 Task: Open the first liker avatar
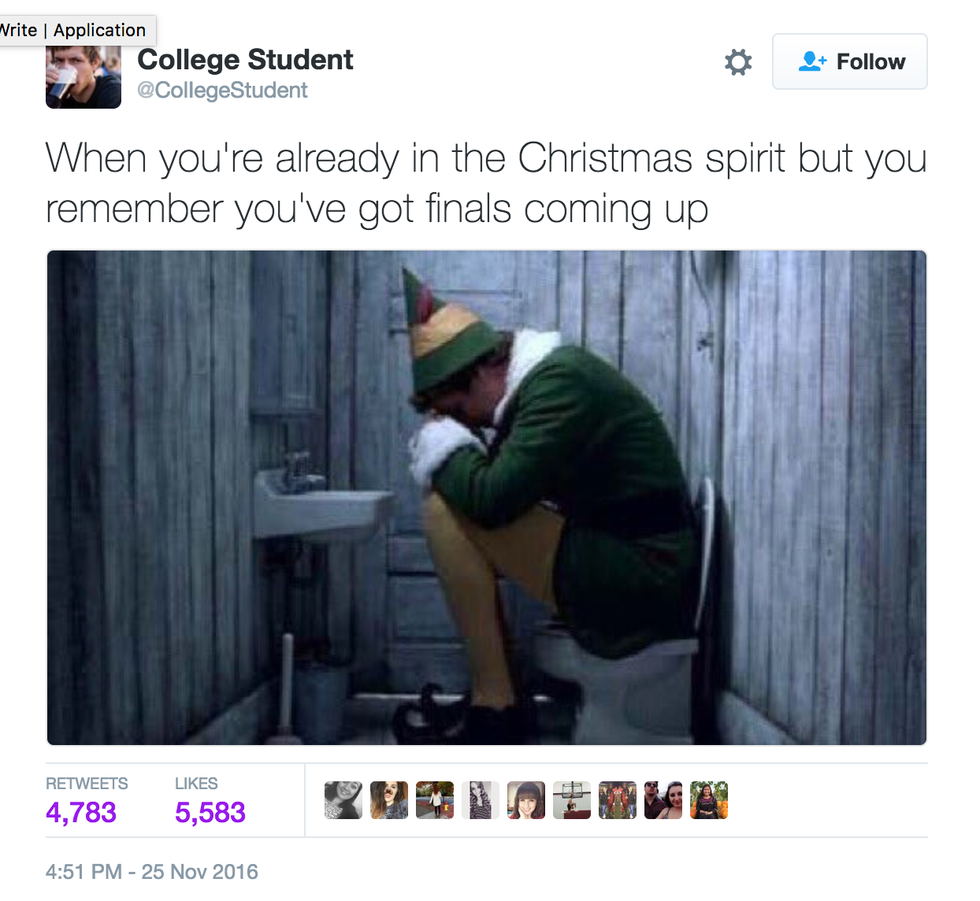click(343, 800)
